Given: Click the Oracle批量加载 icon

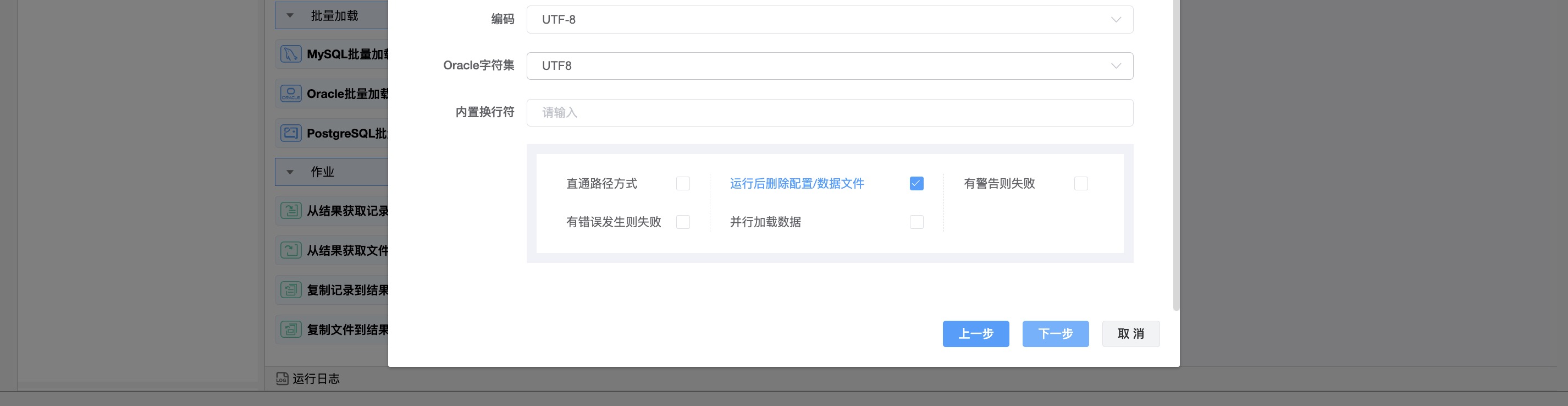Looking at the screenshot, I should point(290,94).
